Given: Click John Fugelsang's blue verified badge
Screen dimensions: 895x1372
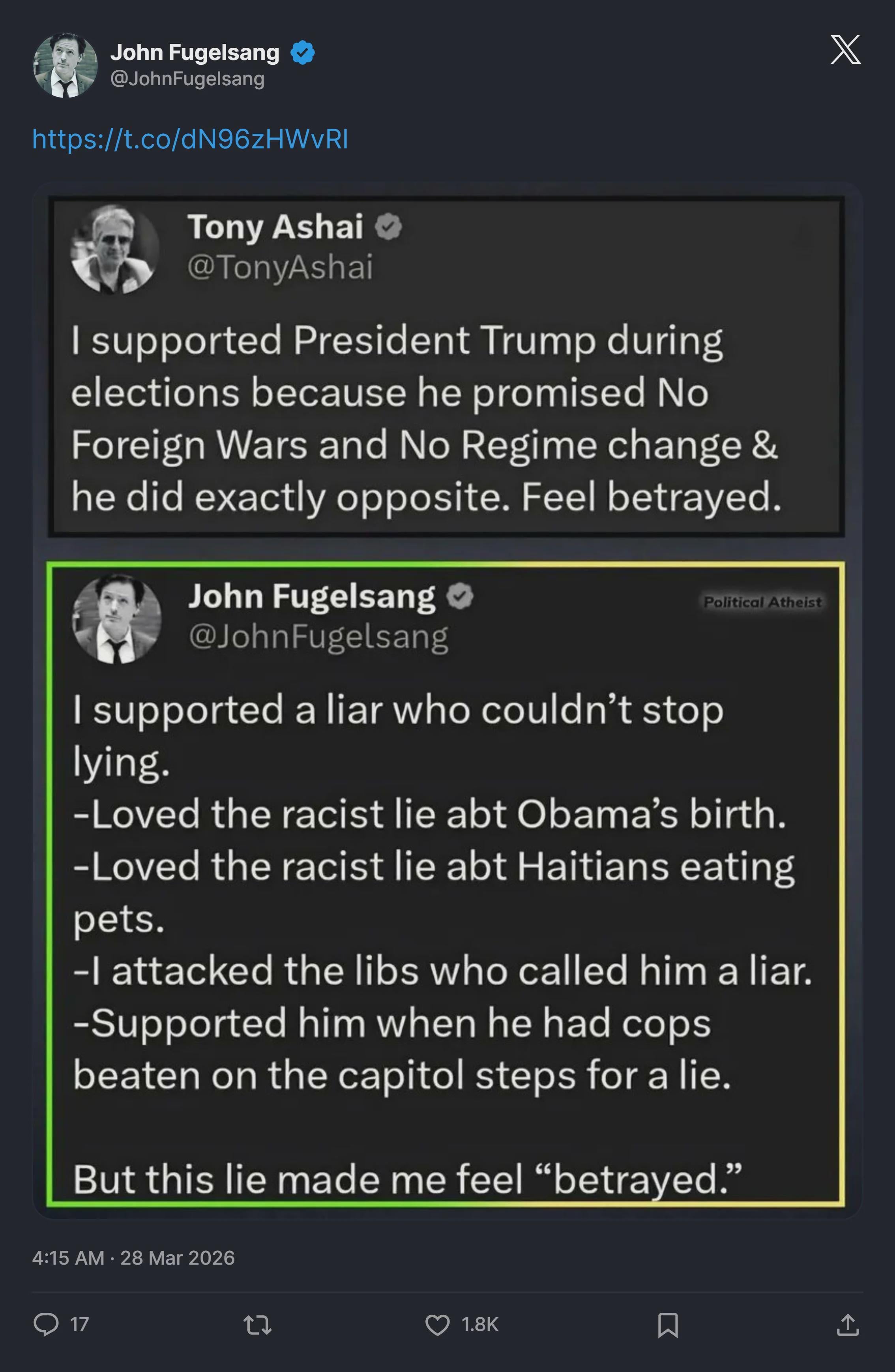Looking at the screenshot, I should coord(303,52).
